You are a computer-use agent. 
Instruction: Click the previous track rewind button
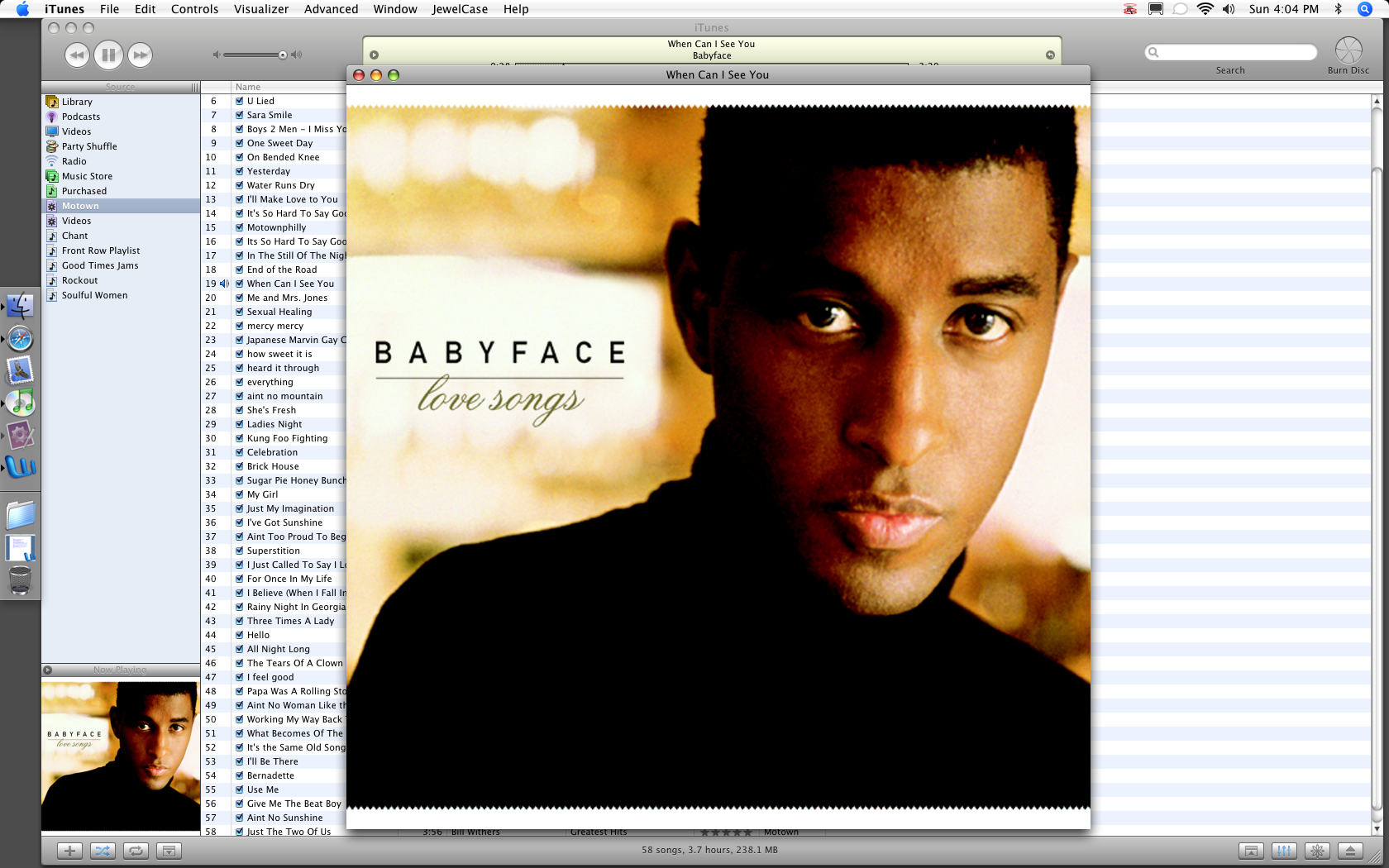point(77,55)
